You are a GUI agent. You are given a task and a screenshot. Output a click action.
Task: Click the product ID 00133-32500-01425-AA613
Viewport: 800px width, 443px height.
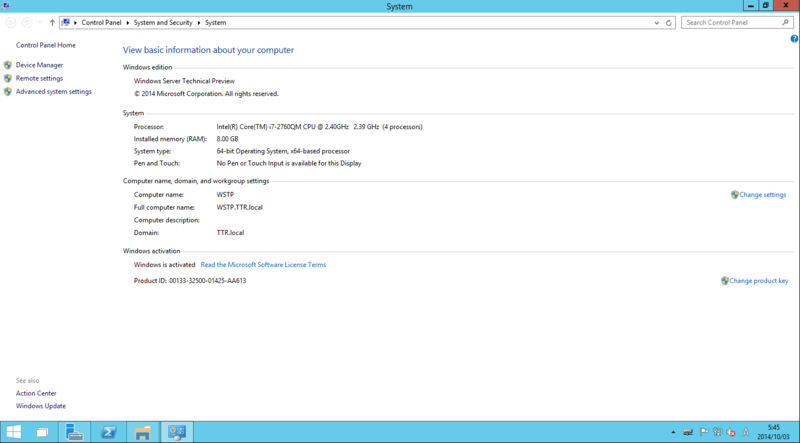point(208,281)
